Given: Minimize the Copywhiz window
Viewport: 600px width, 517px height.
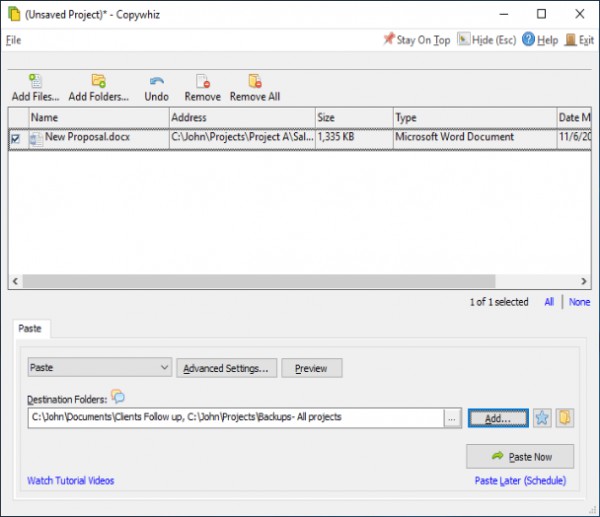Looking at the screenshot, I should [504, 14].
